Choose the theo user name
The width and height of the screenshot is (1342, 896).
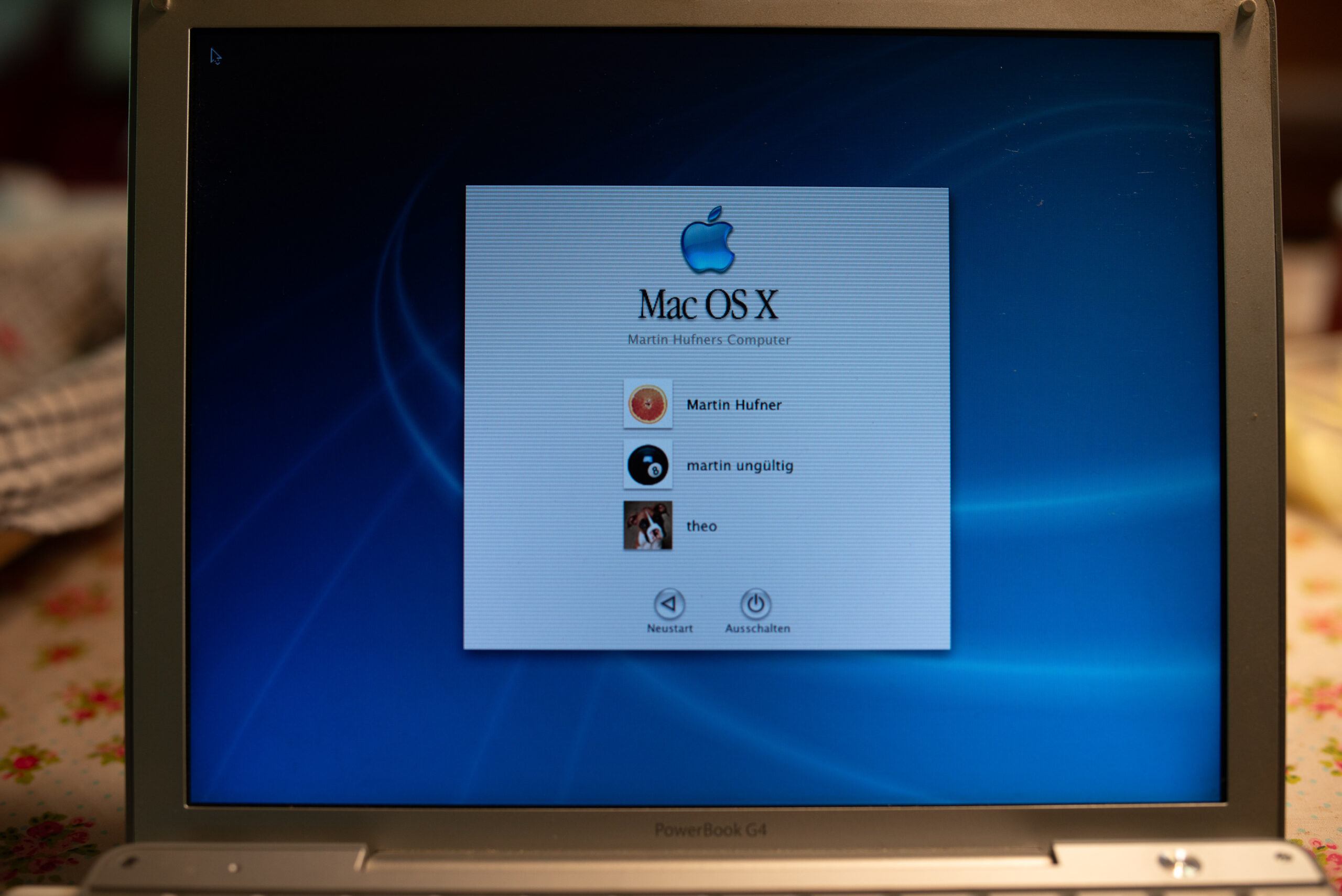pyautogui.click(x=701, y=526)
